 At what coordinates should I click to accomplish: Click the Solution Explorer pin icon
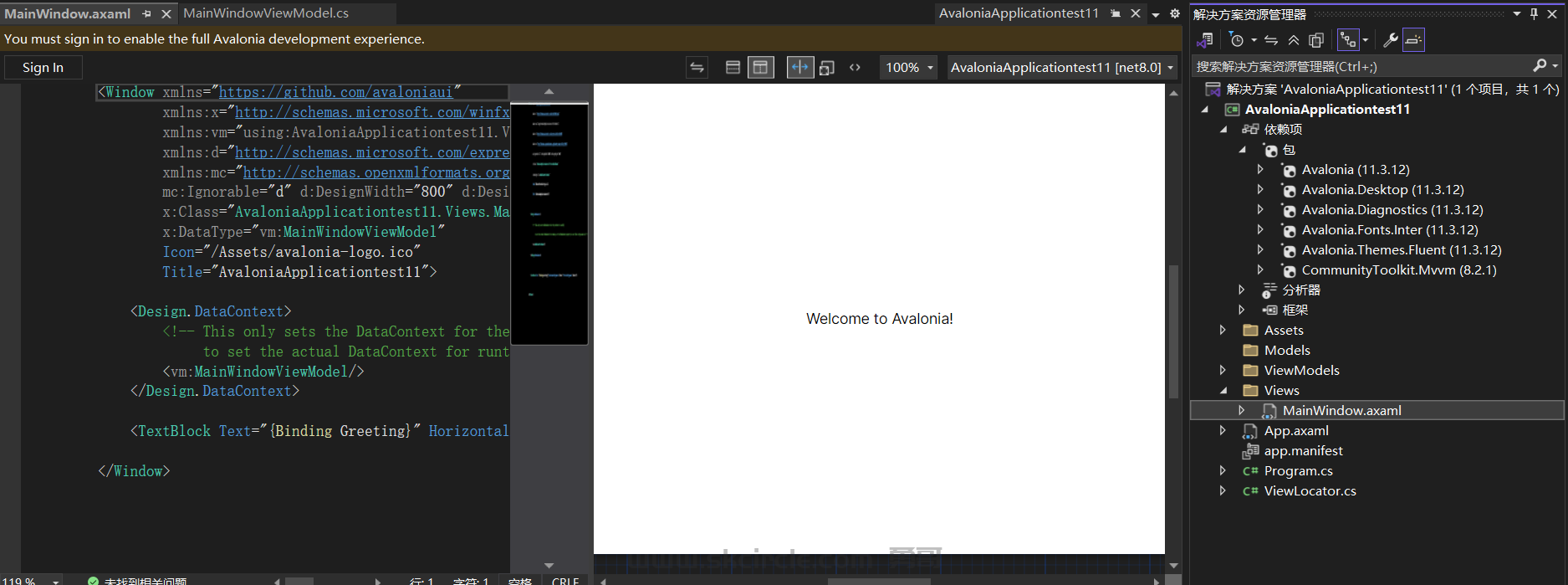pos(1534,14)
